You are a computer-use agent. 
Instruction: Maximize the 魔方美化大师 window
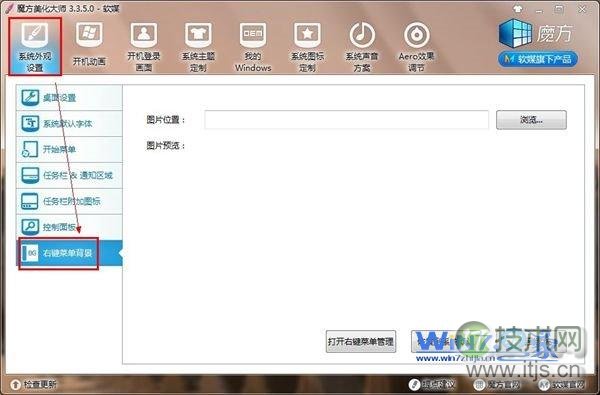560,10
